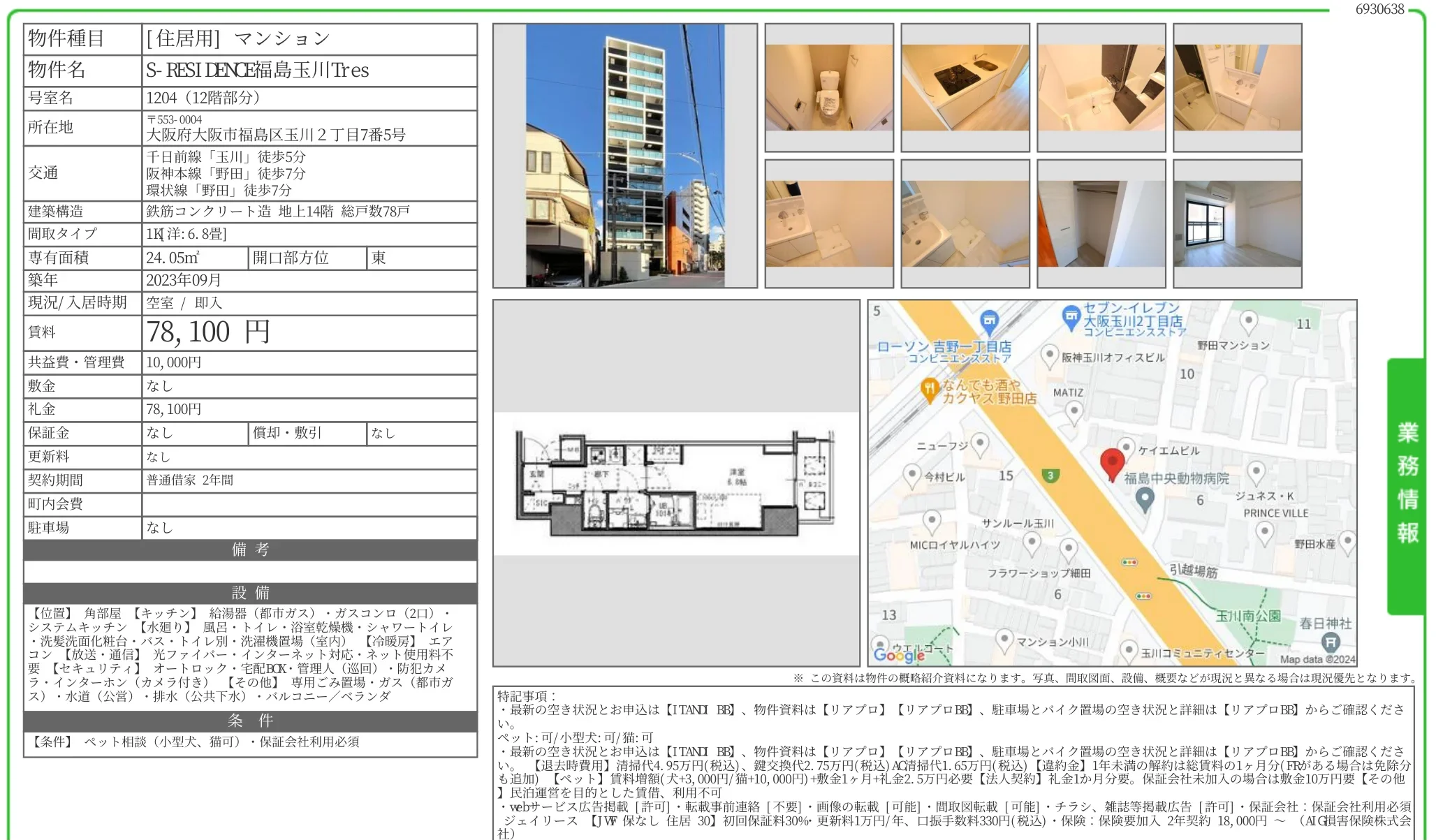View the toilet room photo thumbnail

point(829,88)
